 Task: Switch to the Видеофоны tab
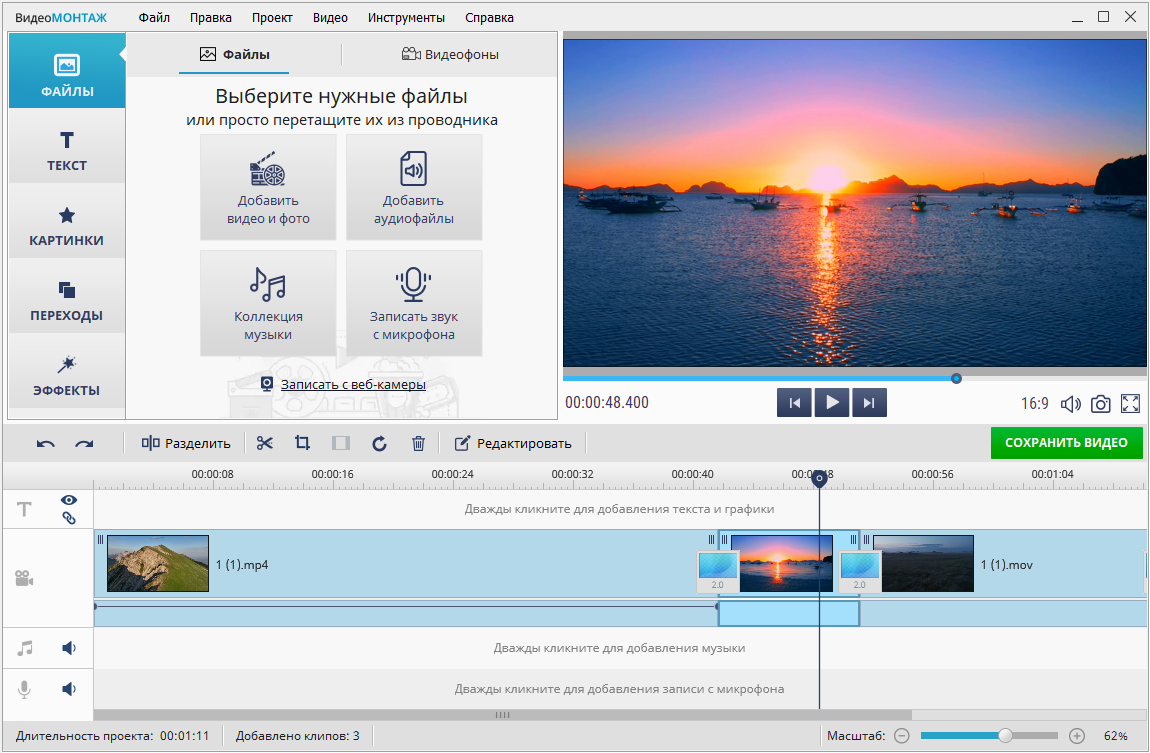pos(450,54)
